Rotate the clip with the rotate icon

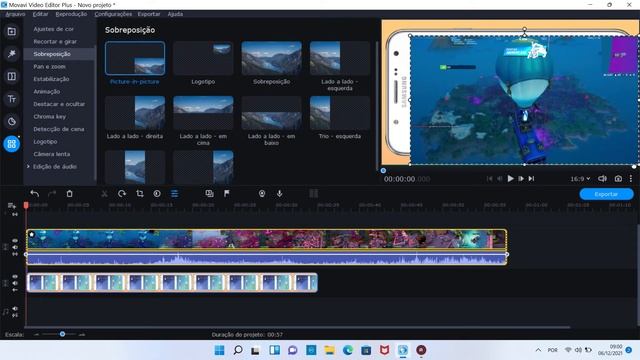(122, 193)
